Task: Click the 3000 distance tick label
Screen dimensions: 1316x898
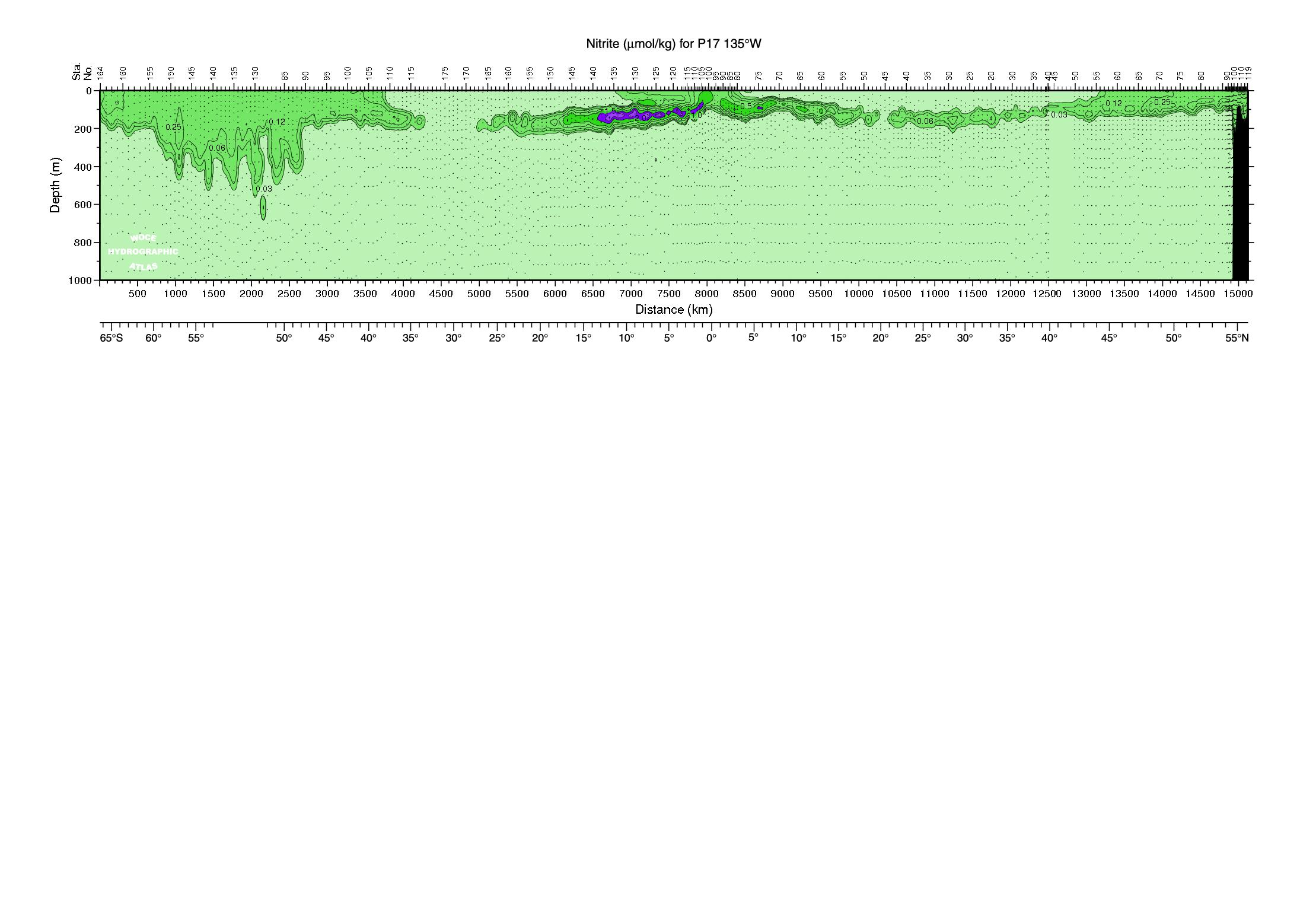Action: coord(327,294)
